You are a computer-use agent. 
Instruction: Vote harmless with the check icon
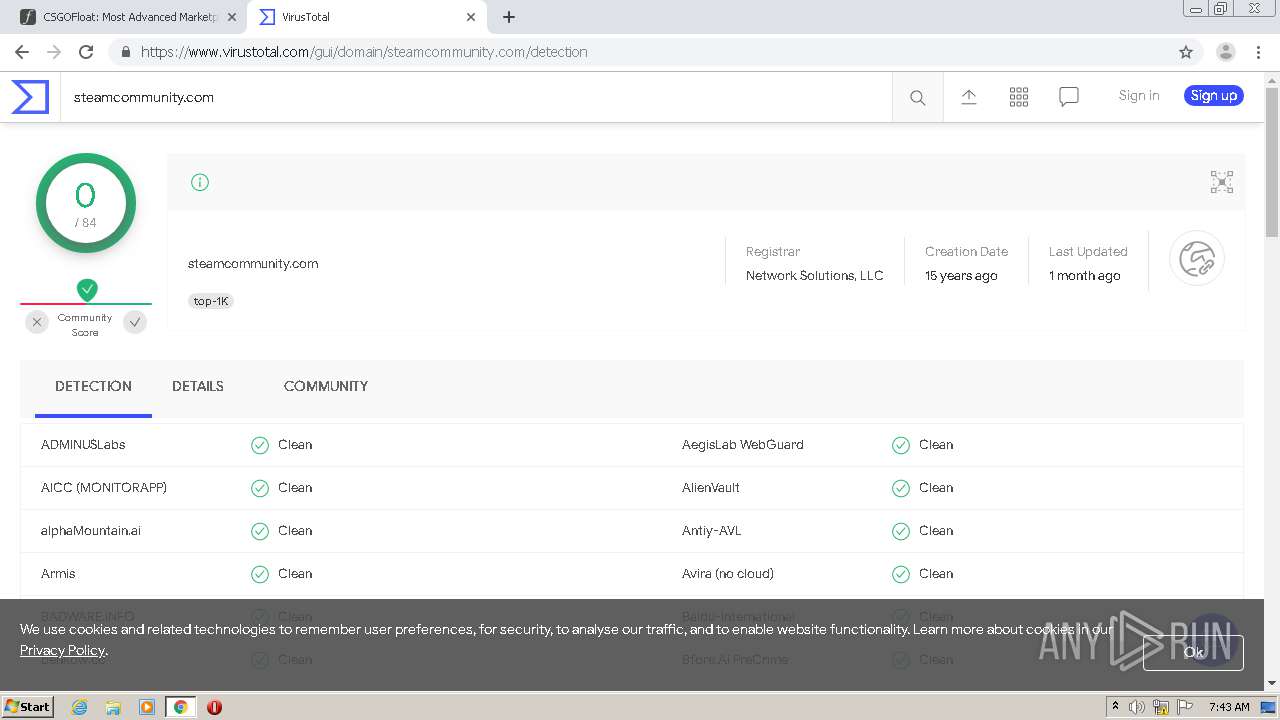click(135, 322)
